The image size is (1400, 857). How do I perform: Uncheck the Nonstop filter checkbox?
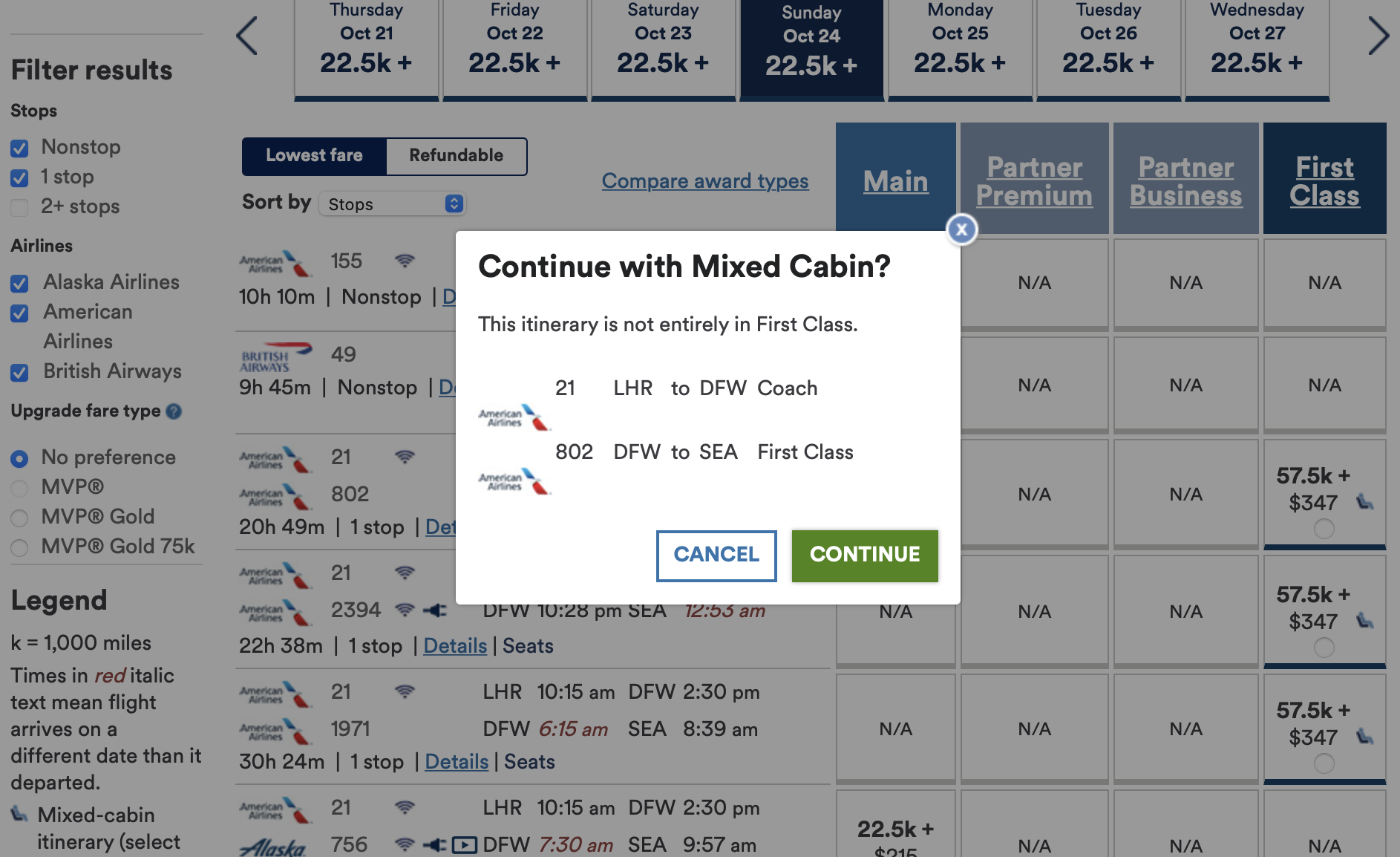[x=20, y=148]
